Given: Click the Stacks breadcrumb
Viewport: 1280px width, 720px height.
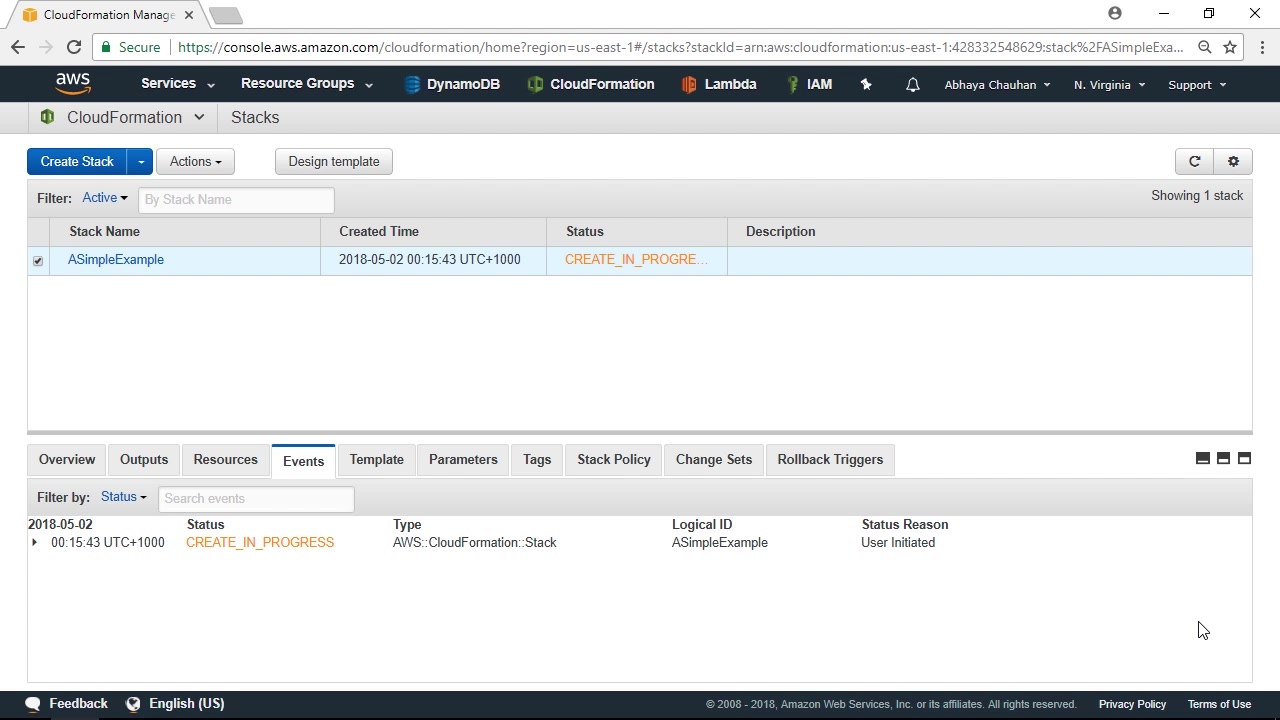Looking at the screenshot, I should [255, 117].
